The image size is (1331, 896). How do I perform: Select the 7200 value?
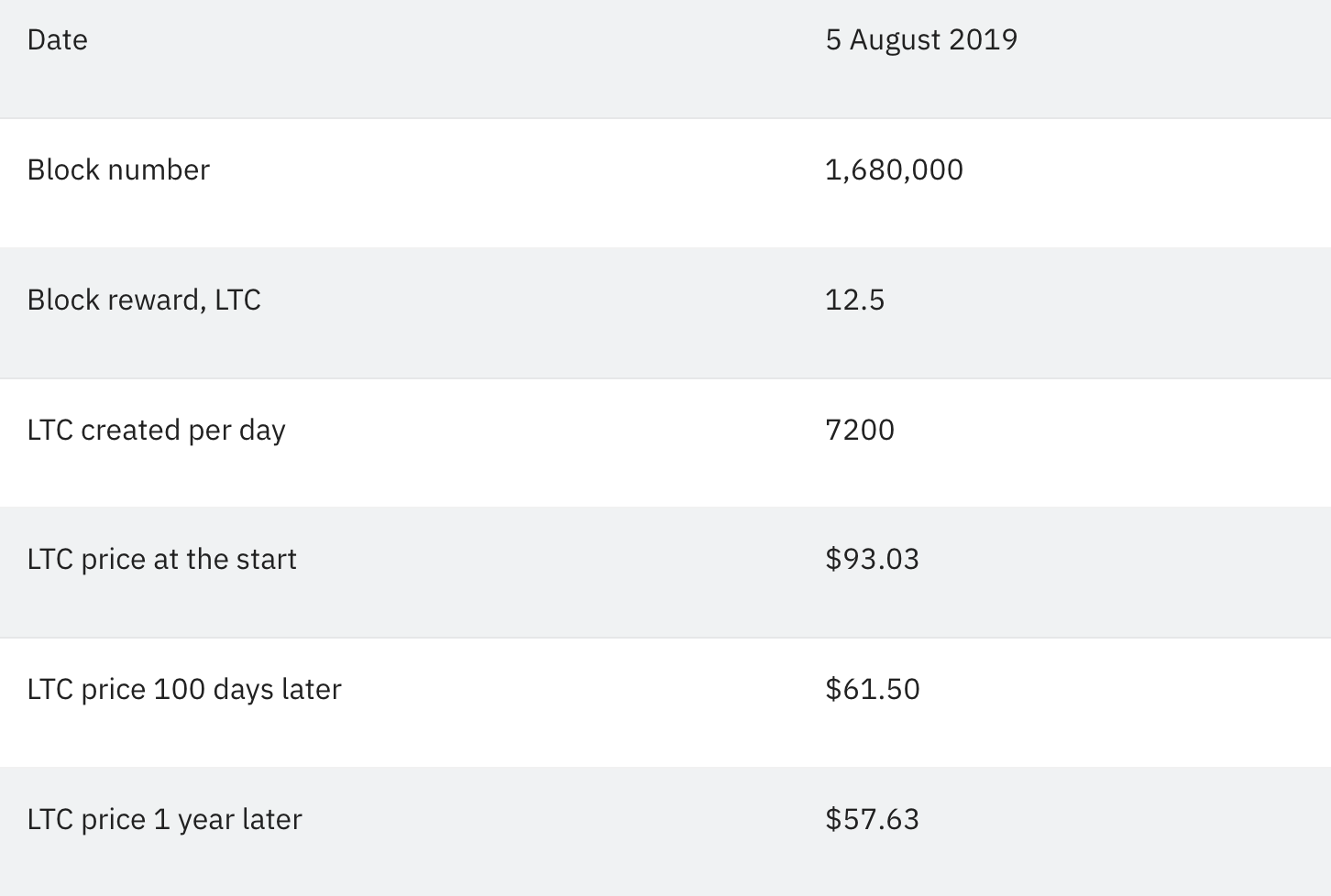[859, 430]
